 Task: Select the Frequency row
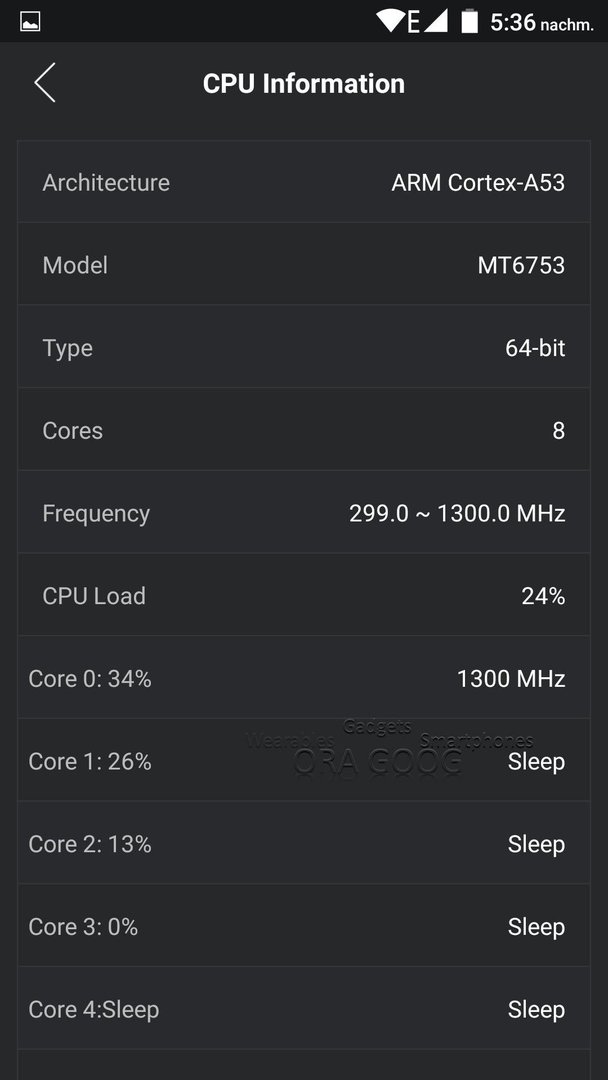point(304,512)
